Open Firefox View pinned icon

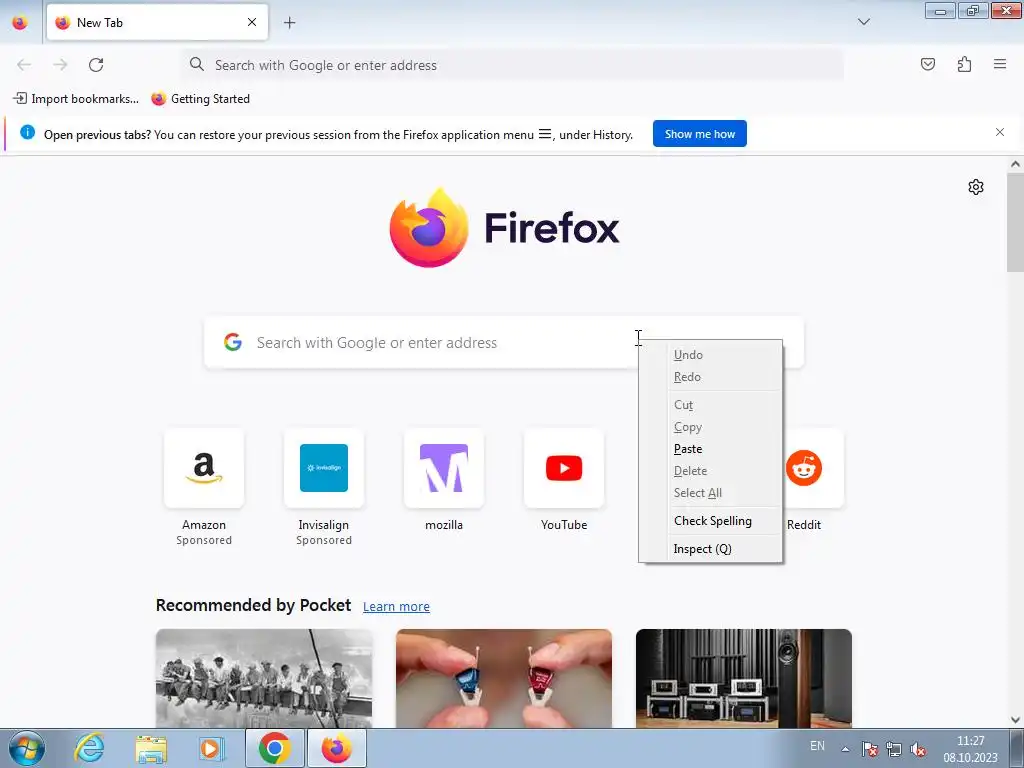tap(20, 23)
